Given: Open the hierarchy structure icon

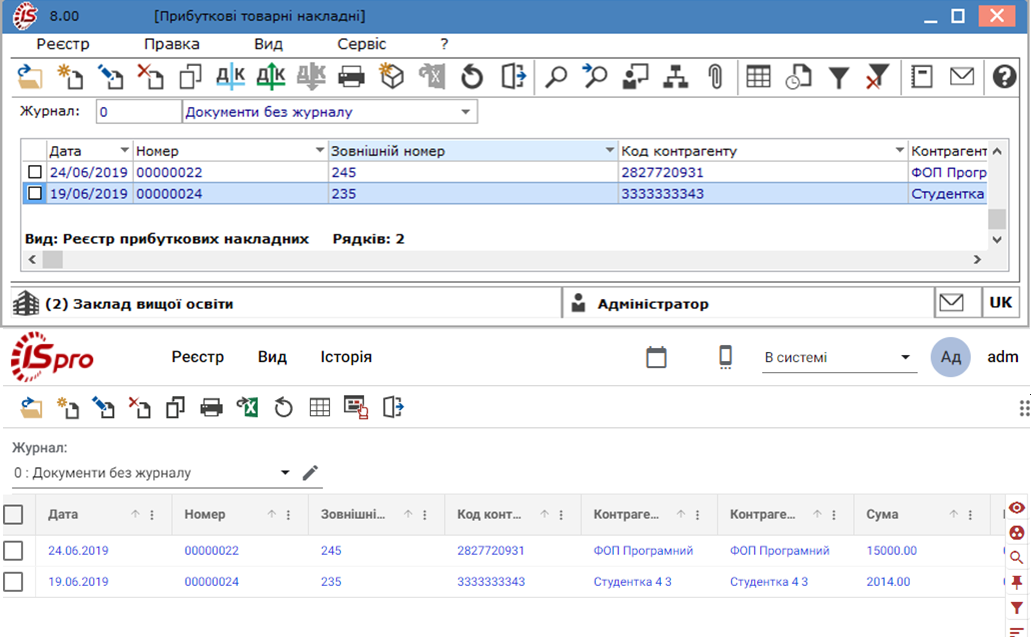Looking at the screenshot, I should click(x=676, y=77).
